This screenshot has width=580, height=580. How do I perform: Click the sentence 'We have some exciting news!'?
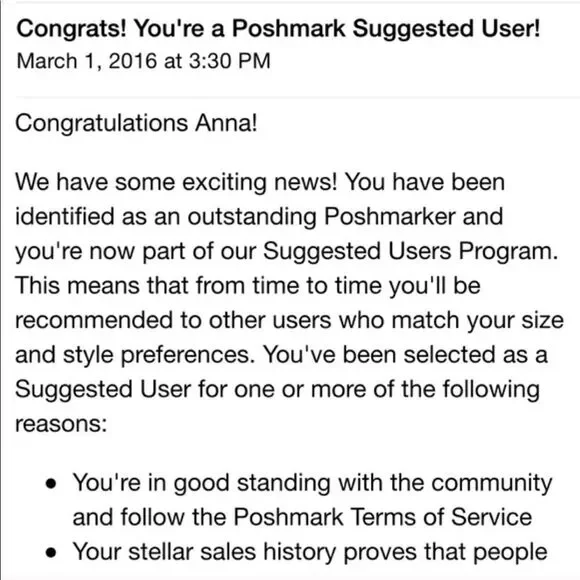point(176,182)
